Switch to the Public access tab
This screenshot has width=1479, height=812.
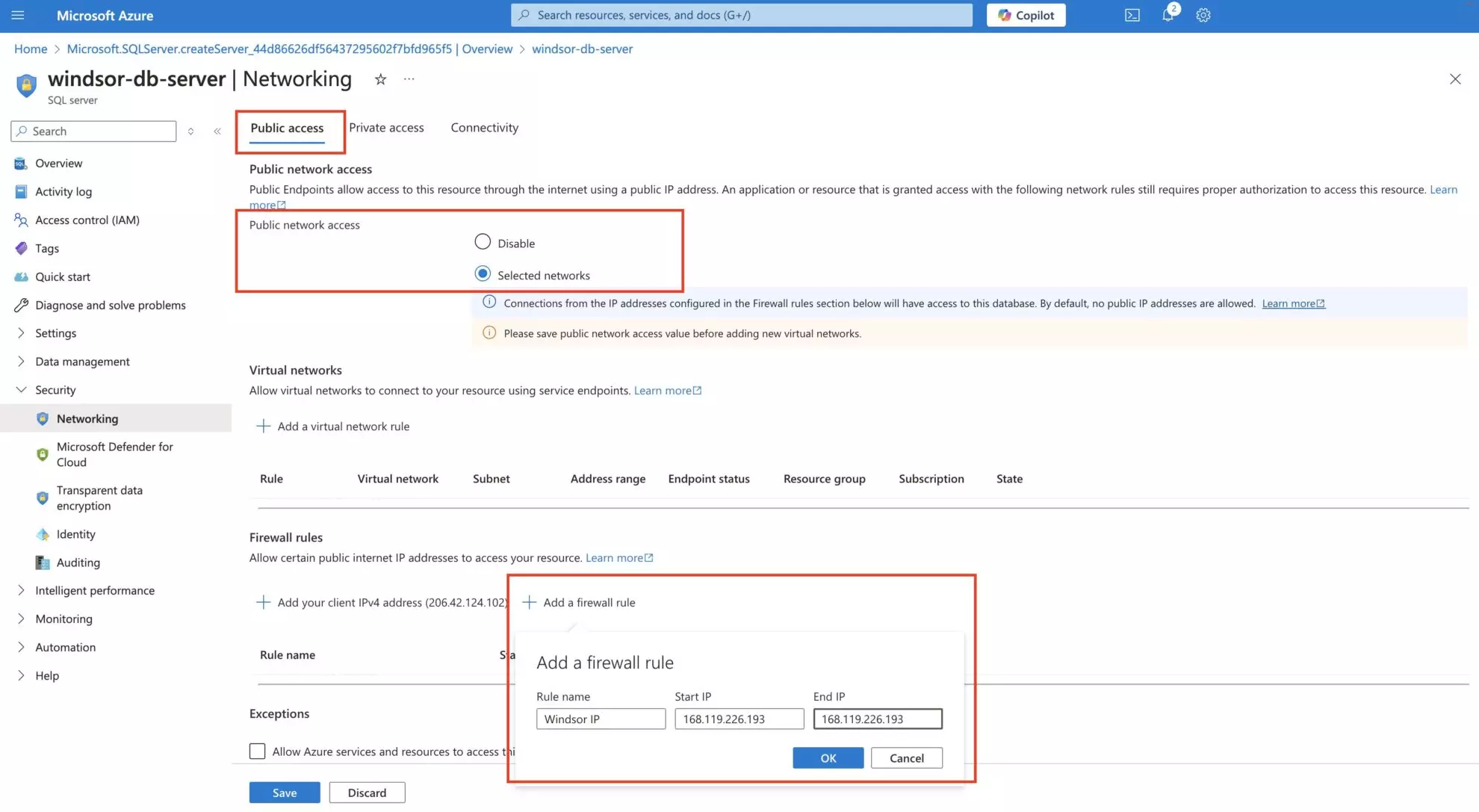tap(287, 128)
